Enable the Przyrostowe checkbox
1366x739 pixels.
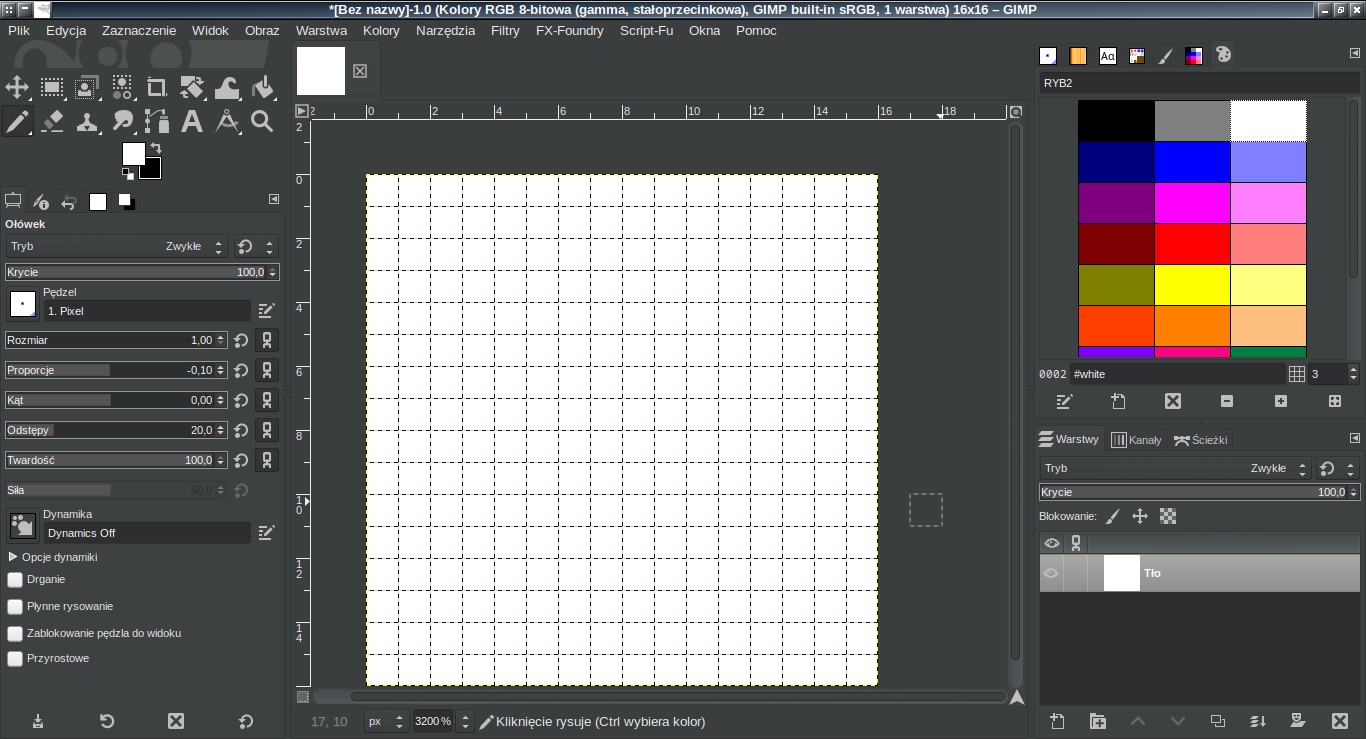(x=15, y=659)
